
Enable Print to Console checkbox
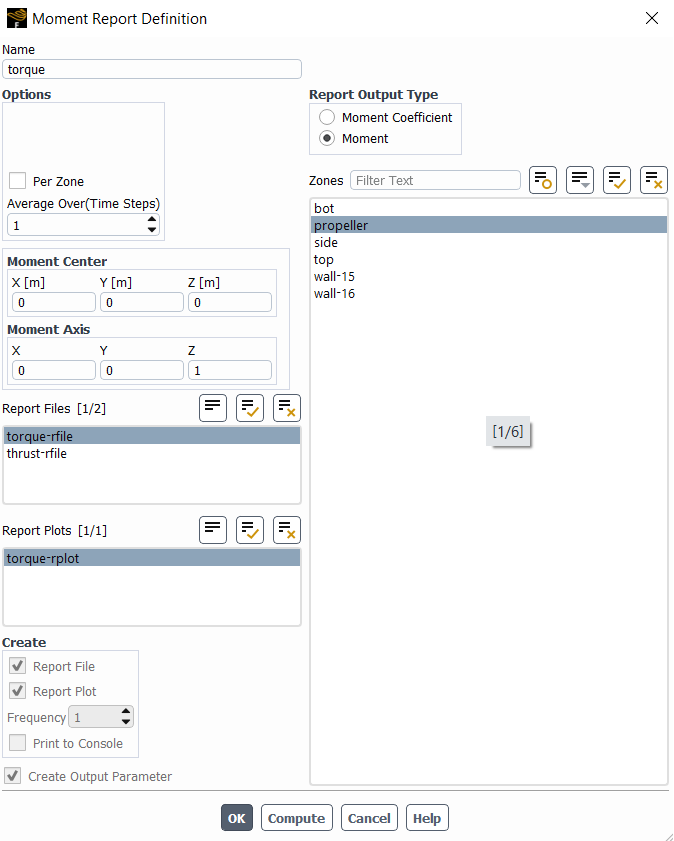(x=17, y=743)
